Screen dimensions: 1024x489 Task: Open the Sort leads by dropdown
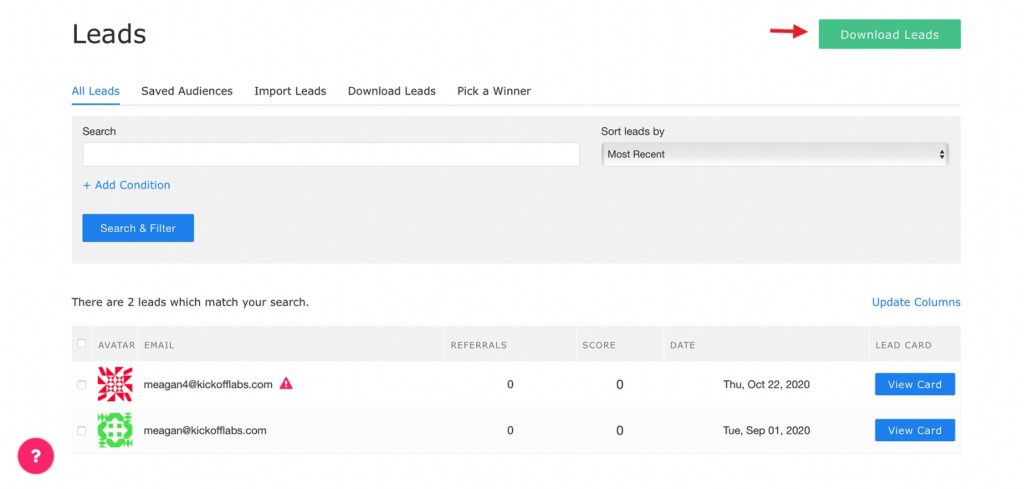pyautogui.click(x=775, y=154)
